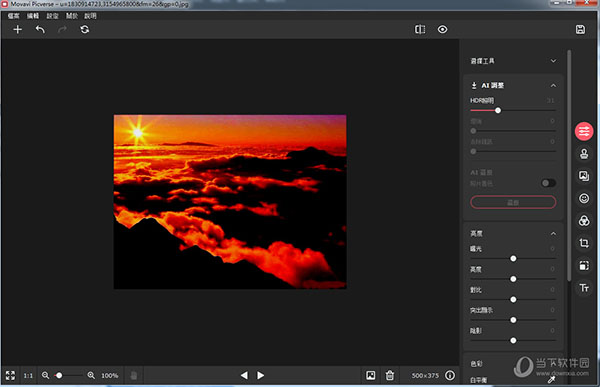This screenshot has height=387, width=600.
Task: Click the 100% zoom value
Action: pos(110,376)
